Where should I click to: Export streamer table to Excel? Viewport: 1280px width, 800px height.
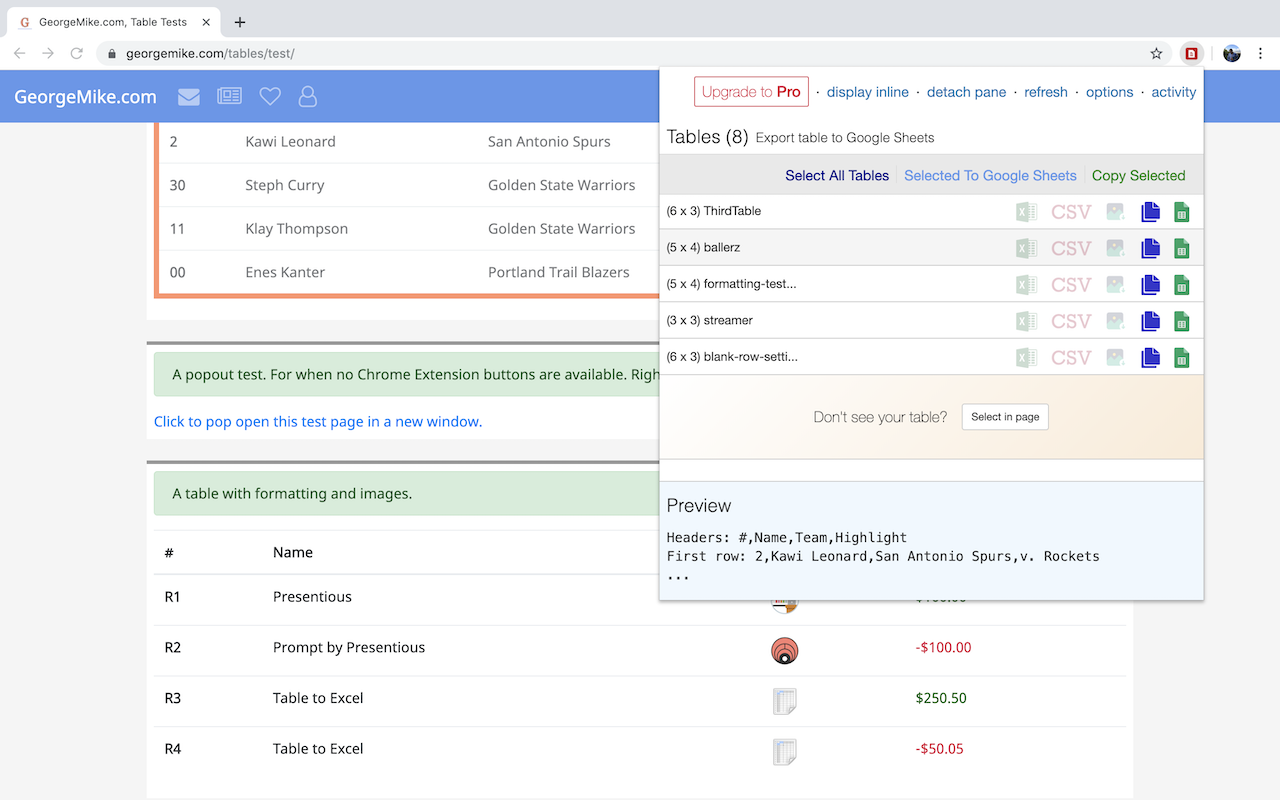tap(1026, 321)
